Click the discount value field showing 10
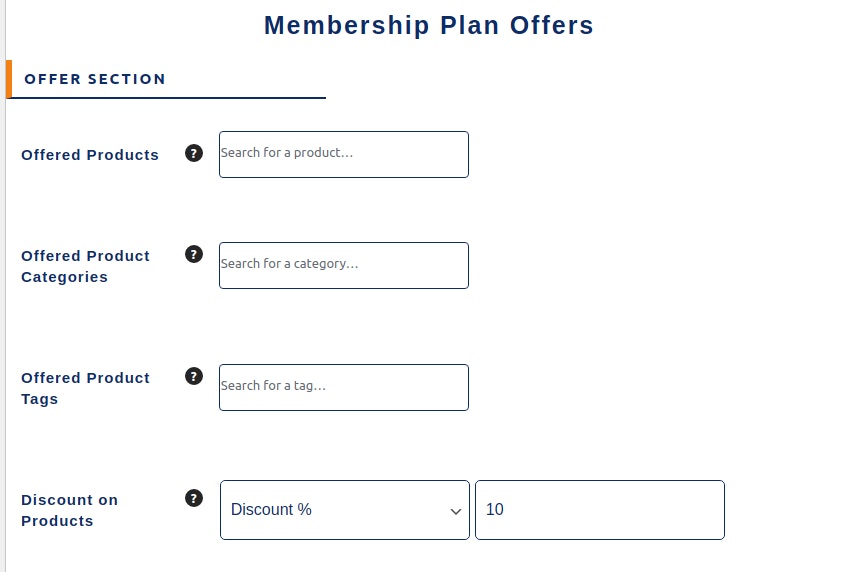 (x=600, y=510)
